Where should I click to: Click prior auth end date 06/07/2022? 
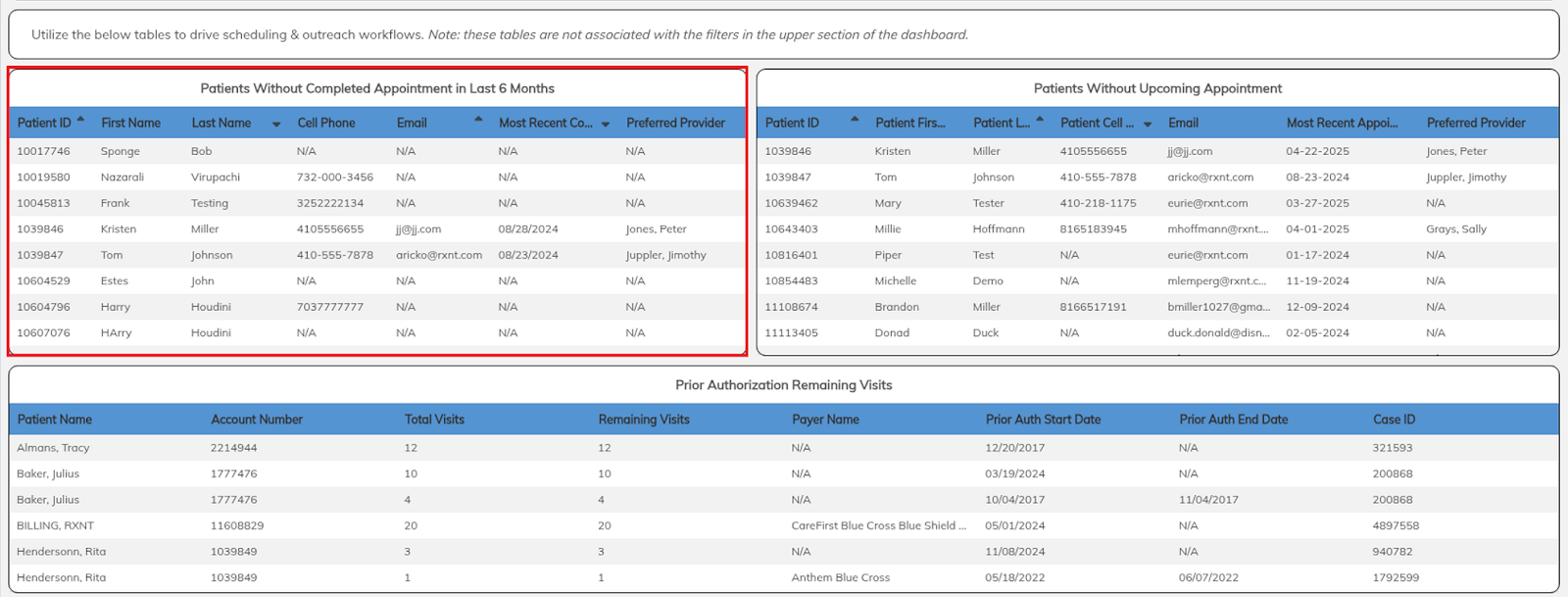tap(1208, 577)
